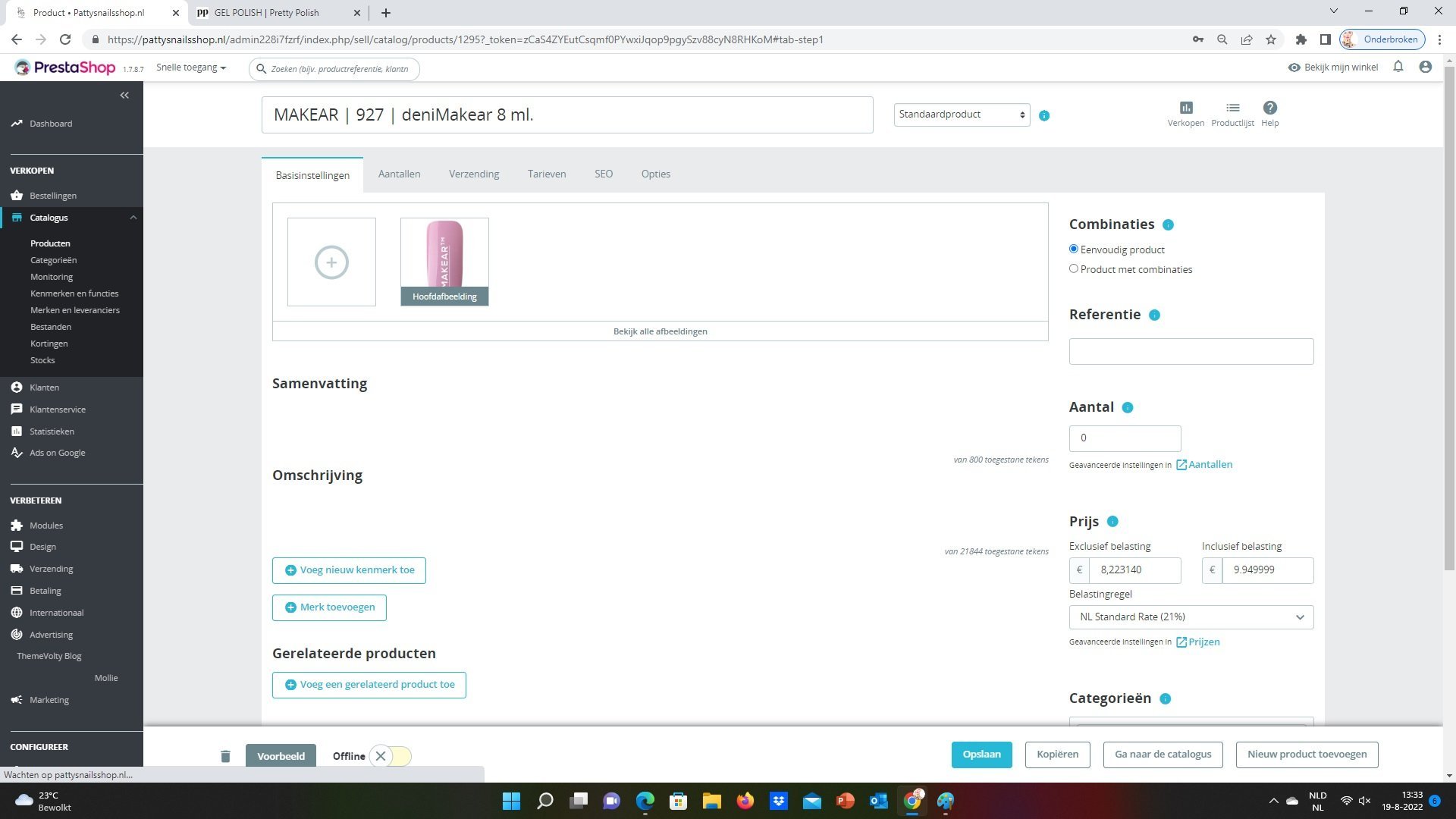Open the Standaardproduct type dropdown
Screen dimensions: 1456x819
tap(961, 115)
